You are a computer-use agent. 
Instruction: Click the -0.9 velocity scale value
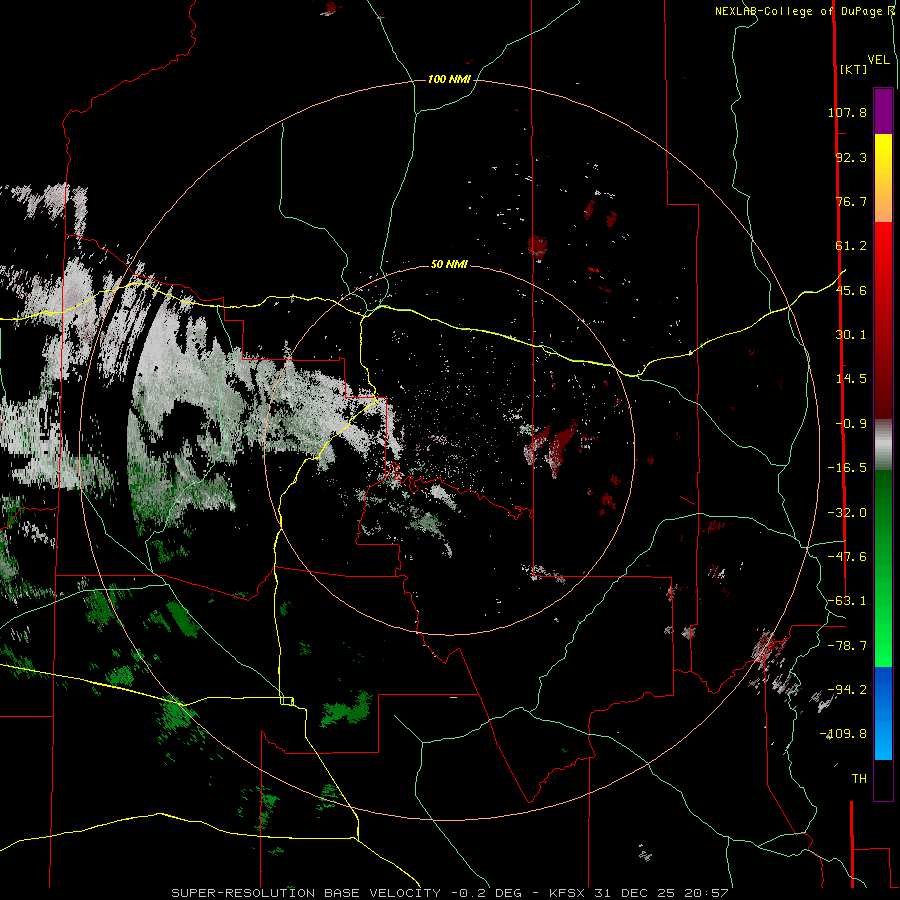[x=851, y=424]
